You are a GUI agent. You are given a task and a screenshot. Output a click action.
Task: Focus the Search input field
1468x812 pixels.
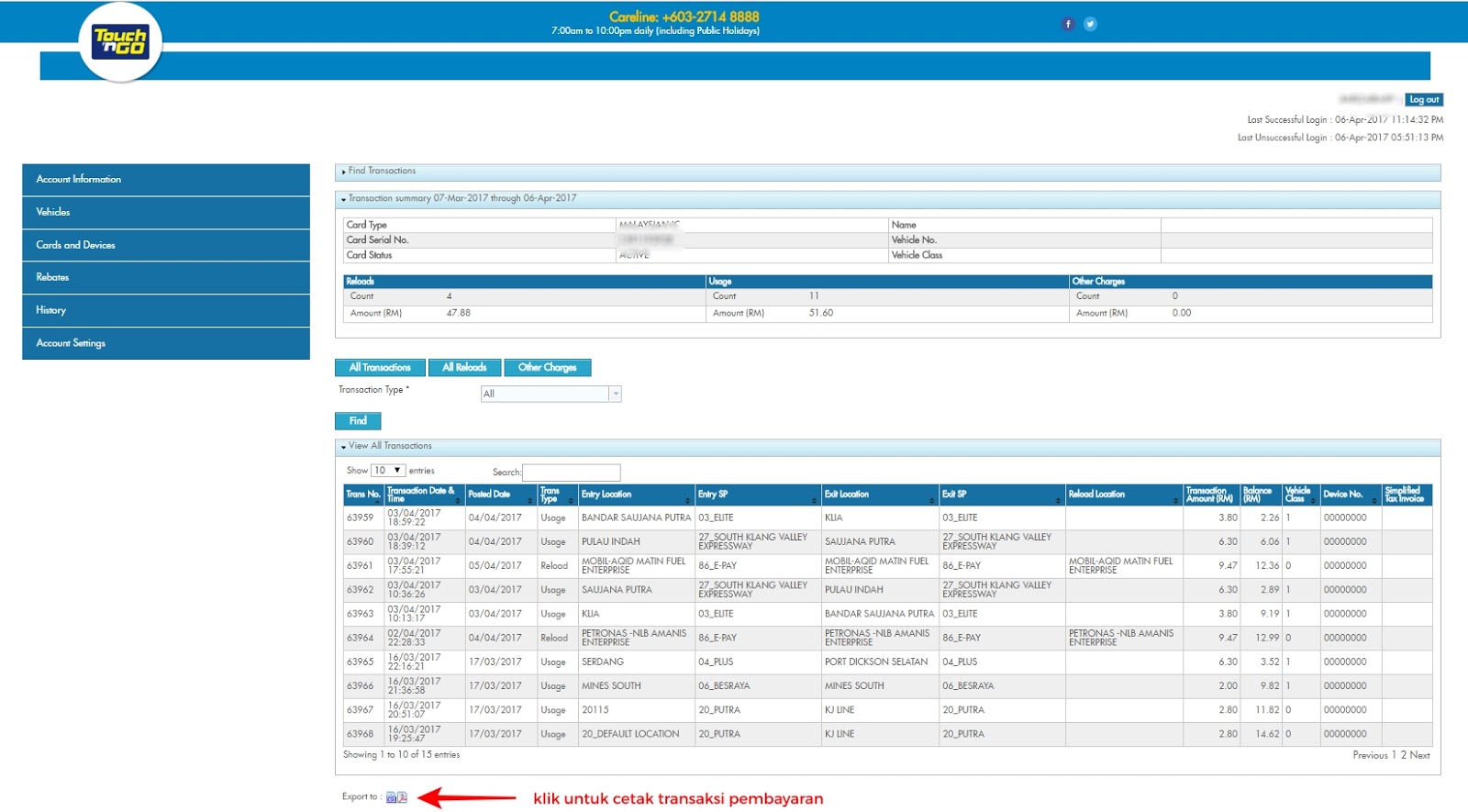tap(572, 473)
